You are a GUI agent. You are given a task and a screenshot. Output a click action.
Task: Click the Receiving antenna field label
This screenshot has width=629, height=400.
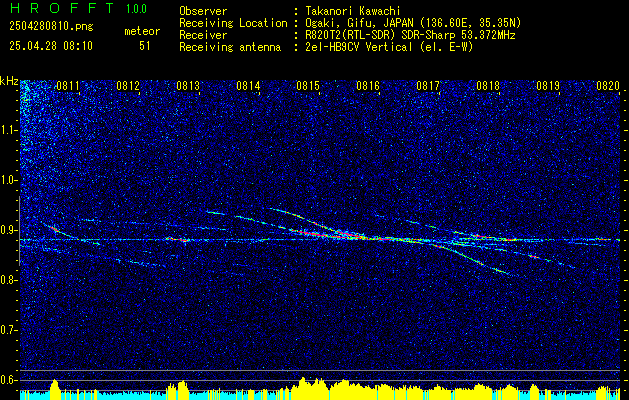230,47
